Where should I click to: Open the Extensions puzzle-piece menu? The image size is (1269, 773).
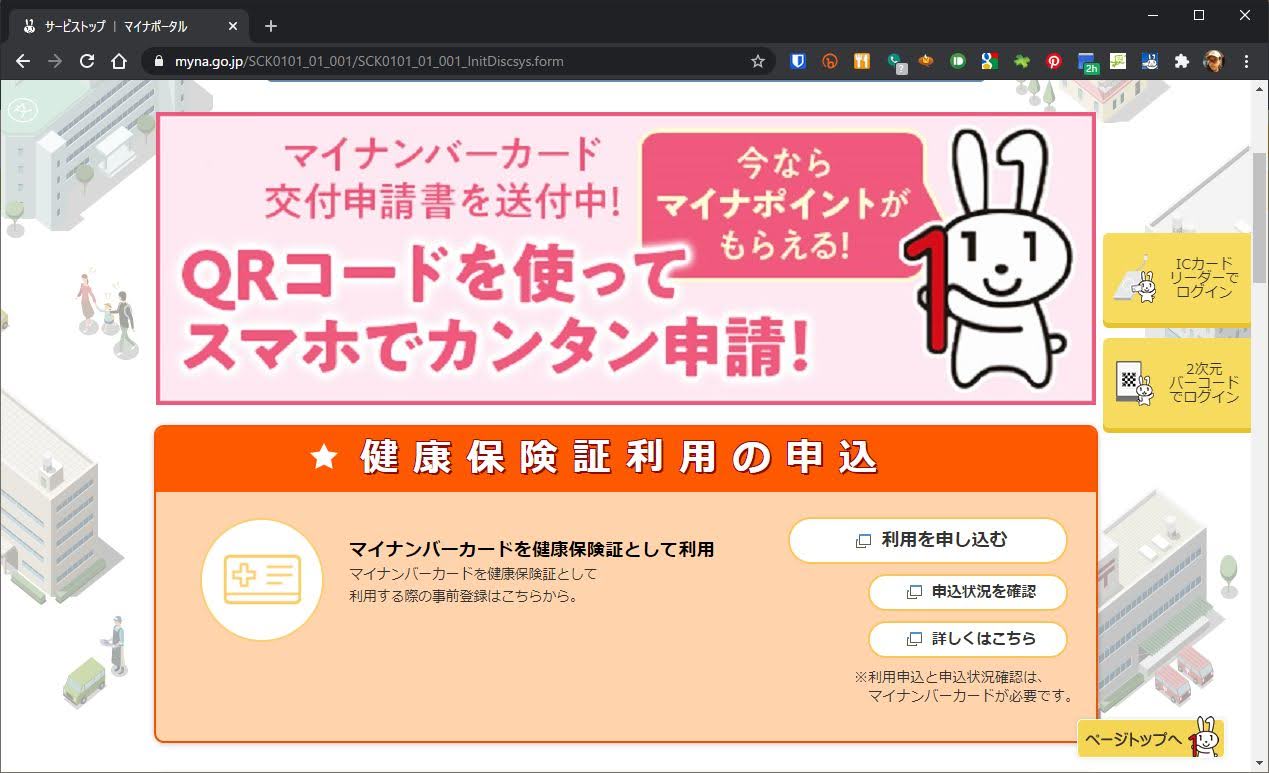pos(1182,61)
